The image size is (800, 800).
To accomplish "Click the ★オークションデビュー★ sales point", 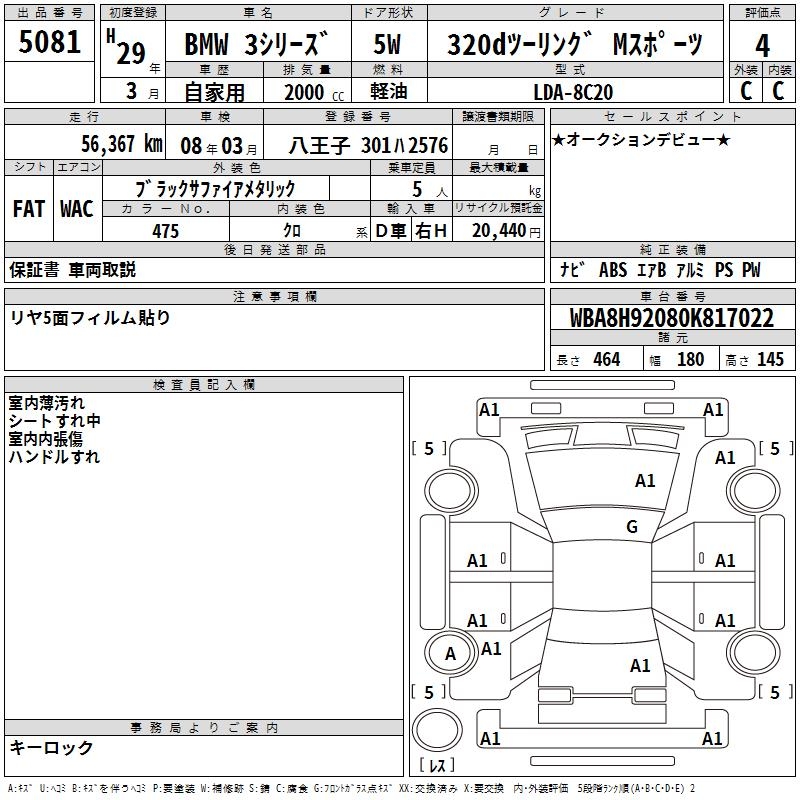I will 641,140.
